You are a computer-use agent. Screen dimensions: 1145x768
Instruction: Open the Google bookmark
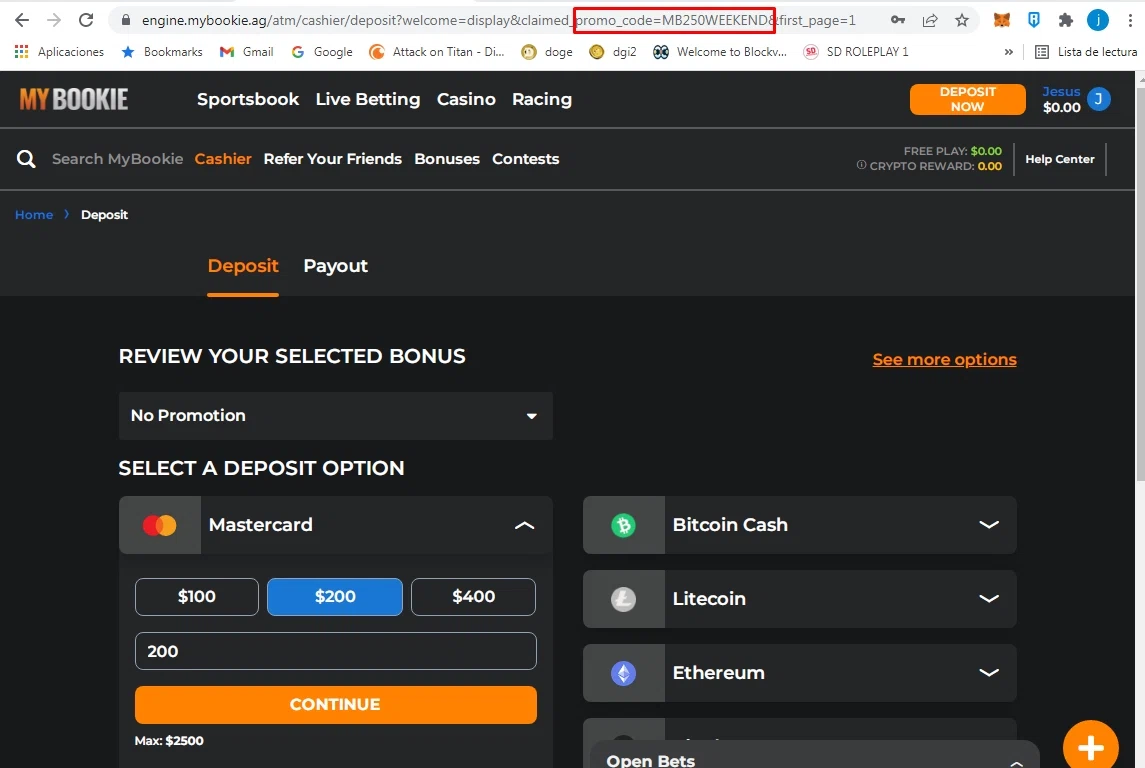click(322, 52)
